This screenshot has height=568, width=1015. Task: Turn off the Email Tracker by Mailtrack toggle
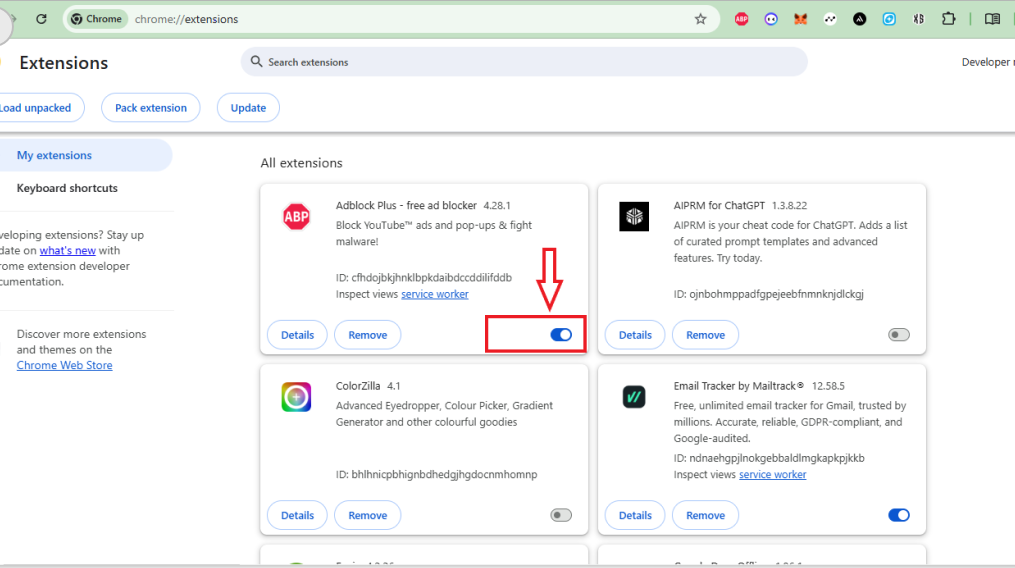(899, 515)
